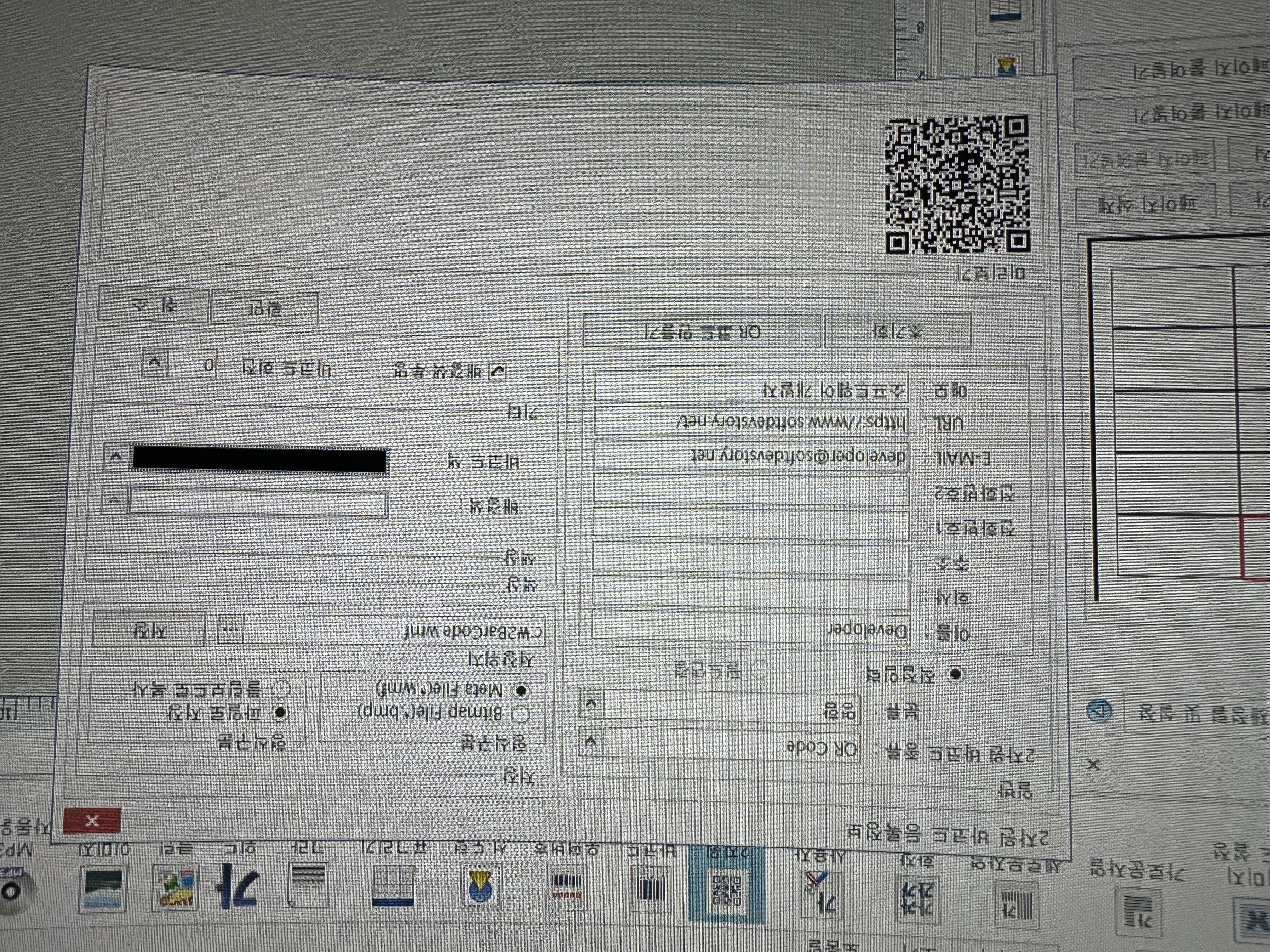Click the black 바코드 색 color bar

click(260, 460)
